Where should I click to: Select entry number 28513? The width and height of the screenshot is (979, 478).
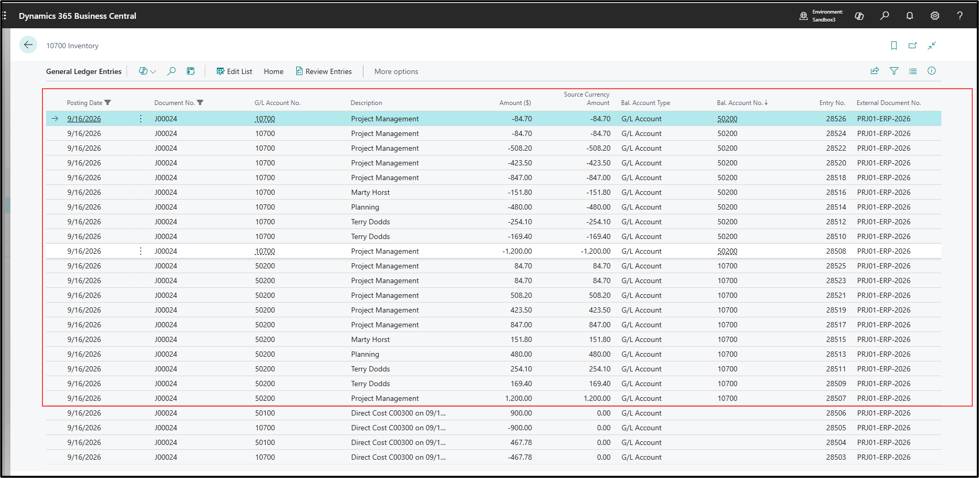coord(836,354)
